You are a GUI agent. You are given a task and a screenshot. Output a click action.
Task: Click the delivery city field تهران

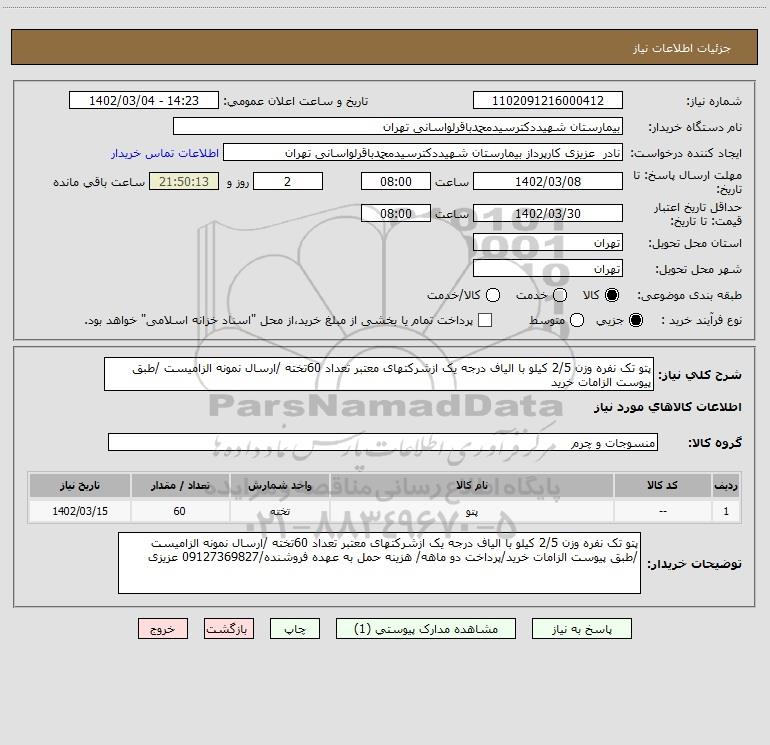(x=548, y=269)
